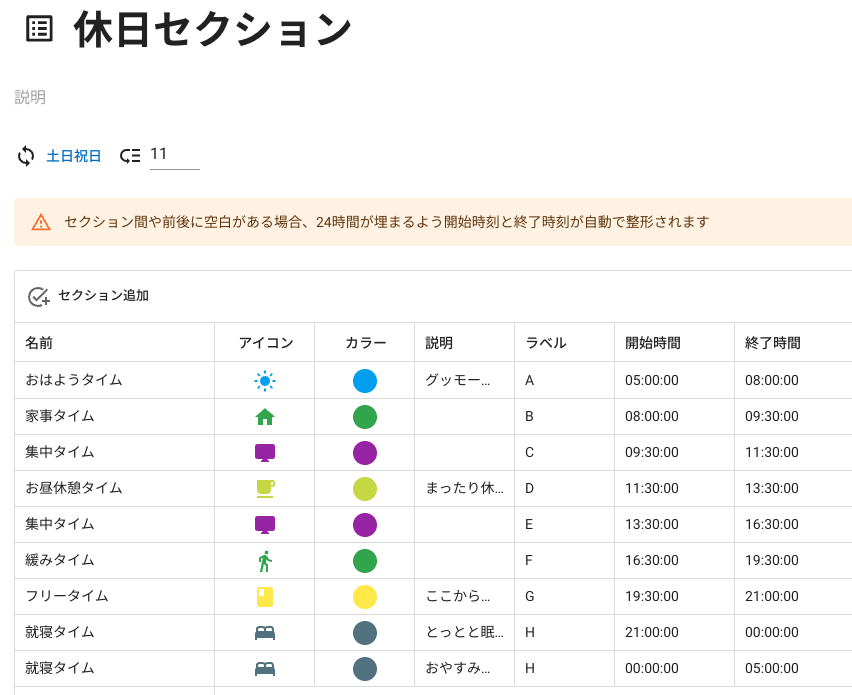Click the book icon in フリータイム row

[x=265, y=597]
